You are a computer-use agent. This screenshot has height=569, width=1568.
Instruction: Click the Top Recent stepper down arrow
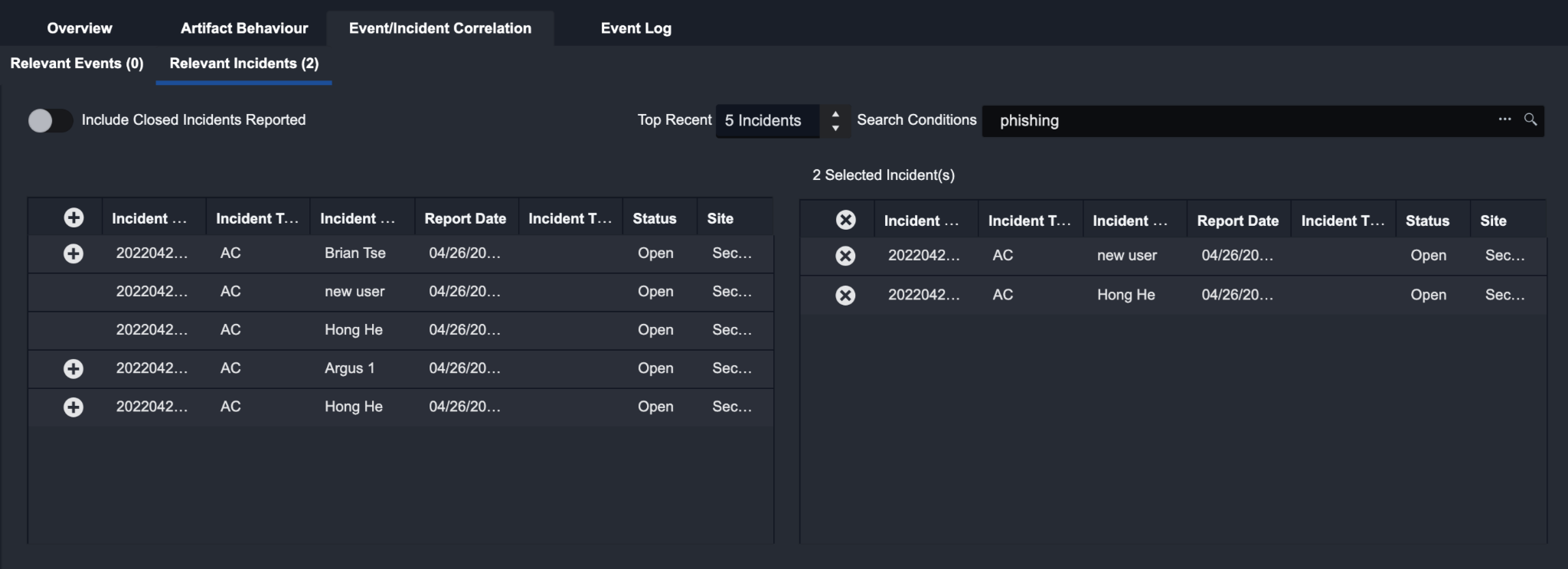(x=835, y=128)
